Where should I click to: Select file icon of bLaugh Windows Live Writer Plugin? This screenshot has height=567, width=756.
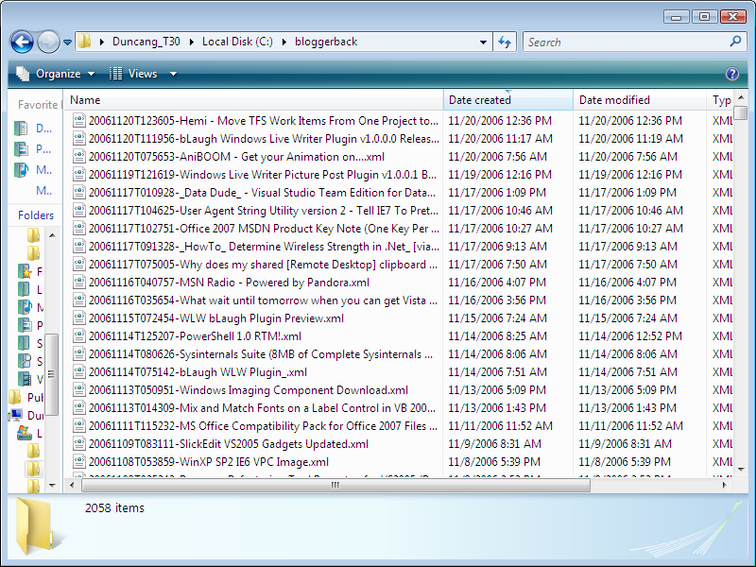pos(79,138)
